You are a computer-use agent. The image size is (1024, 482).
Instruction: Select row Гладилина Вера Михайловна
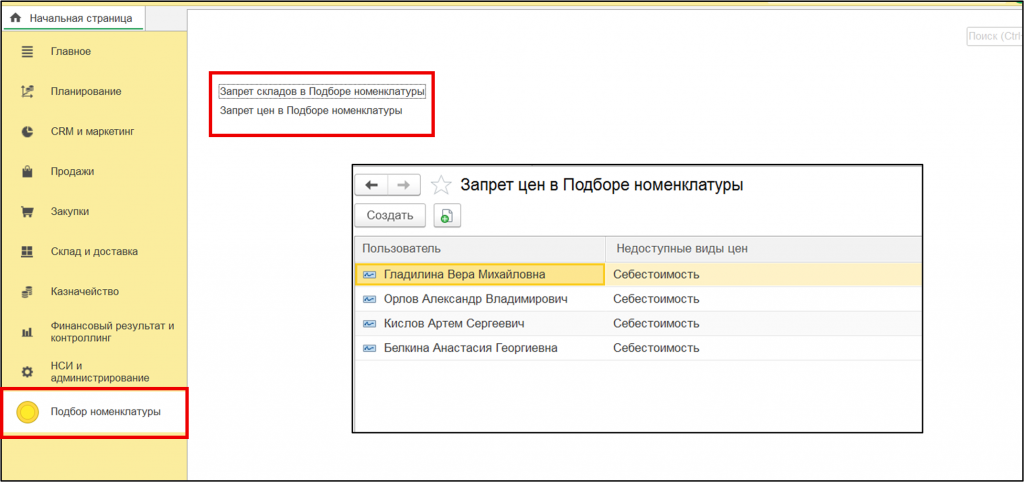pos(638,275)
